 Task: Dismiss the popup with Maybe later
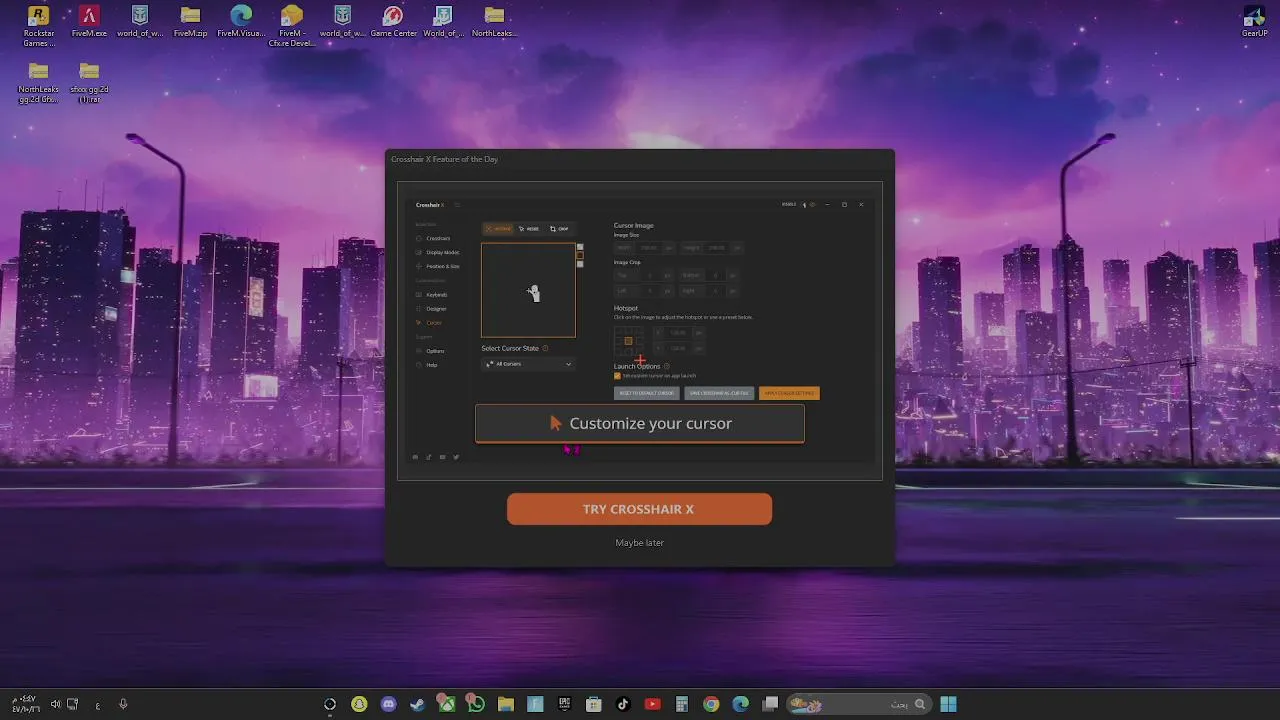coord(639,543)
